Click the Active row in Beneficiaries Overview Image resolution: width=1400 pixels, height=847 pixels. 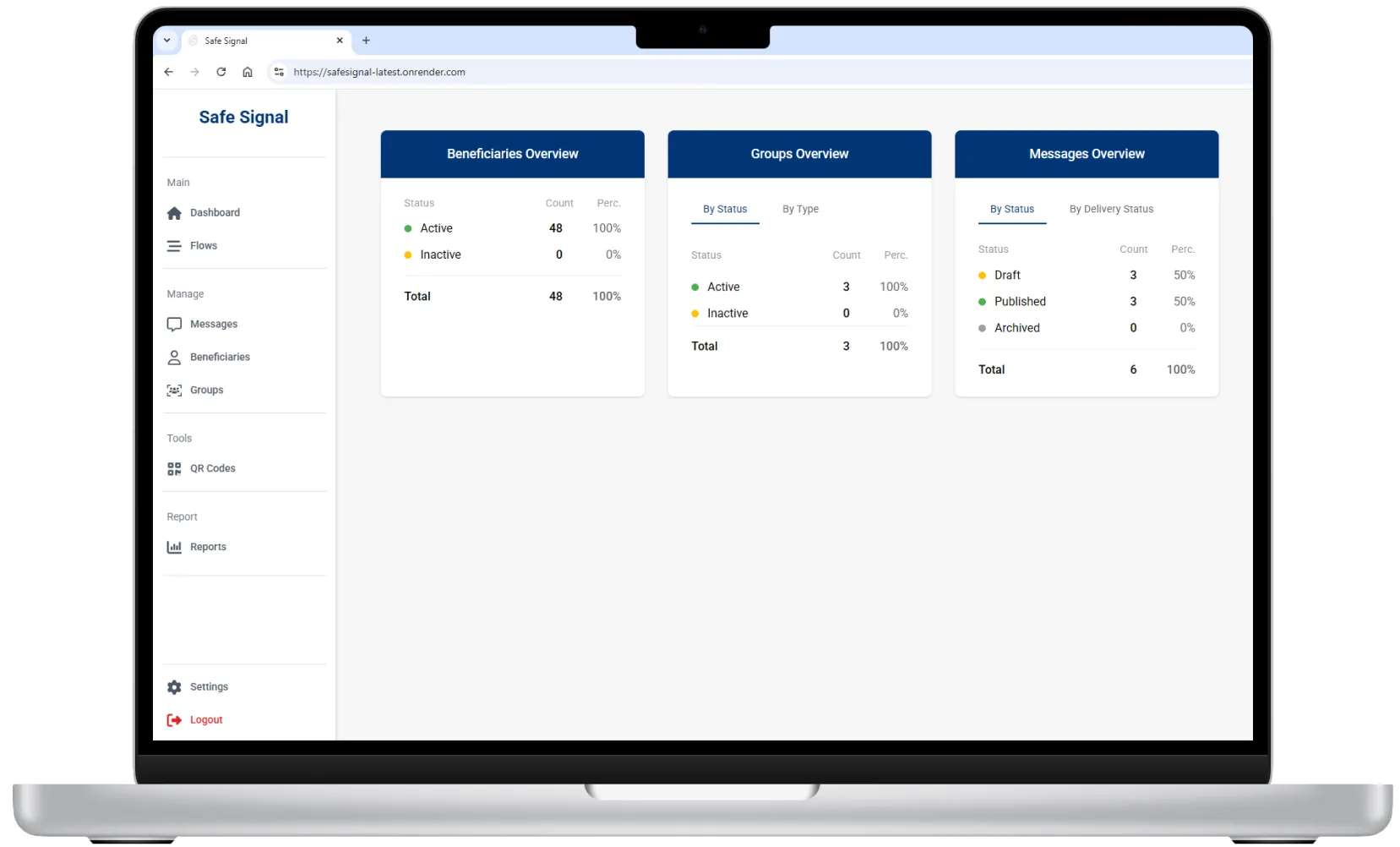click(x=512, y=229)
